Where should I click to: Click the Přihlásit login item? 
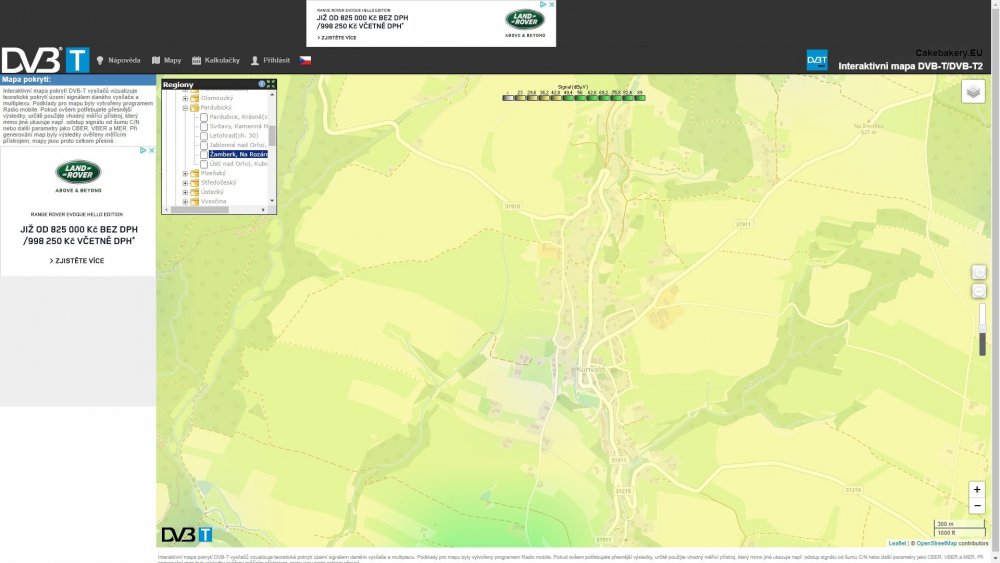(x=270, y=61)
